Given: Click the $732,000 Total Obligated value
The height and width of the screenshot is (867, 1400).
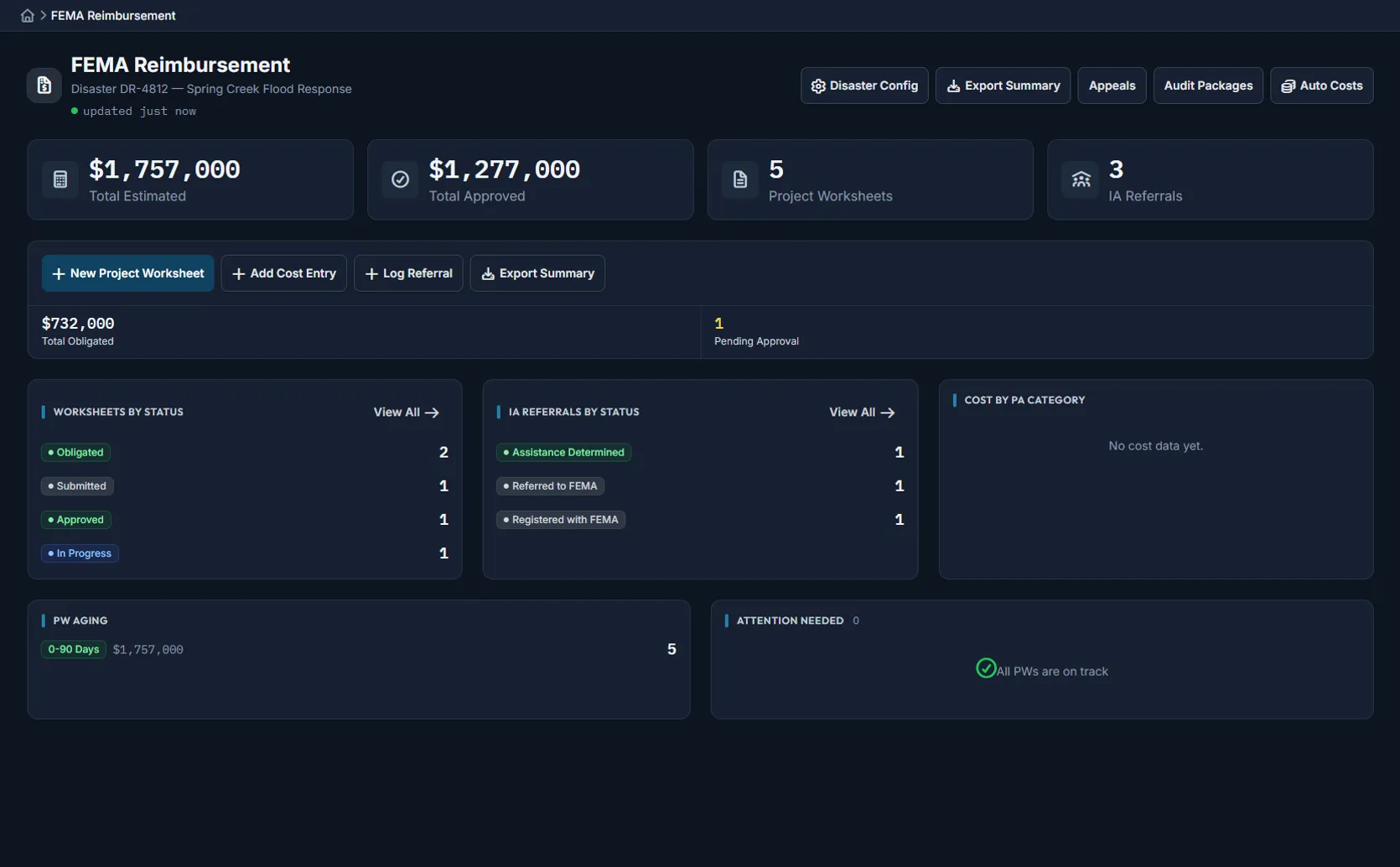Looking at the screenshot, I should pos(78,323).
